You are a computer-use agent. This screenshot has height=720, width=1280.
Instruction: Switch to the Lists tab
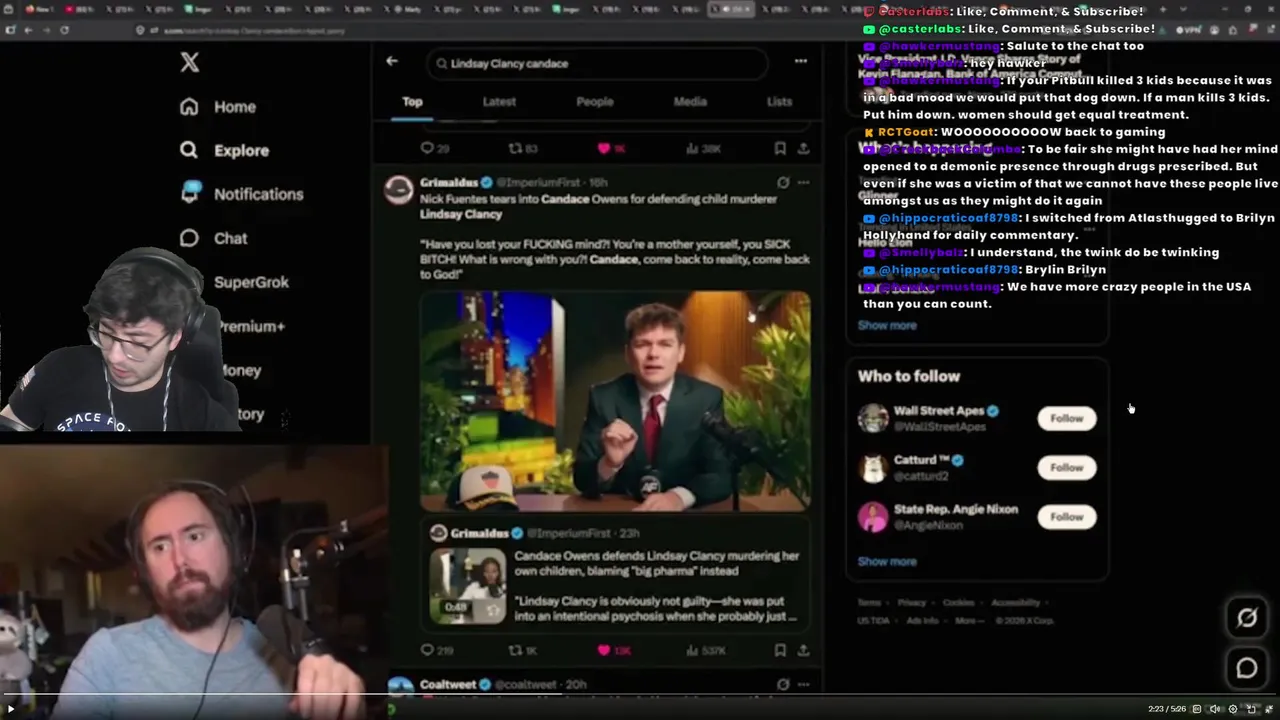coord(779,101)
